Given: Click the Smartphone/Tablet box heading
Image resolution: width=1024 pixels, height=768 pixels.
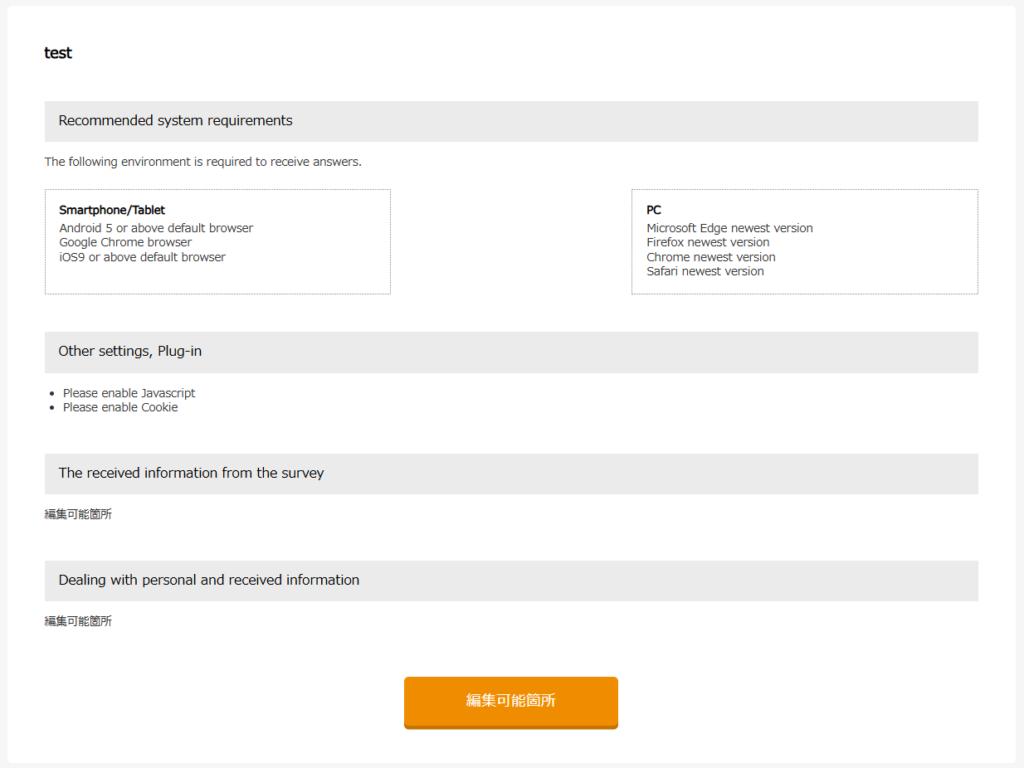Looking at the screenshot, I should (x=112, y=210).
